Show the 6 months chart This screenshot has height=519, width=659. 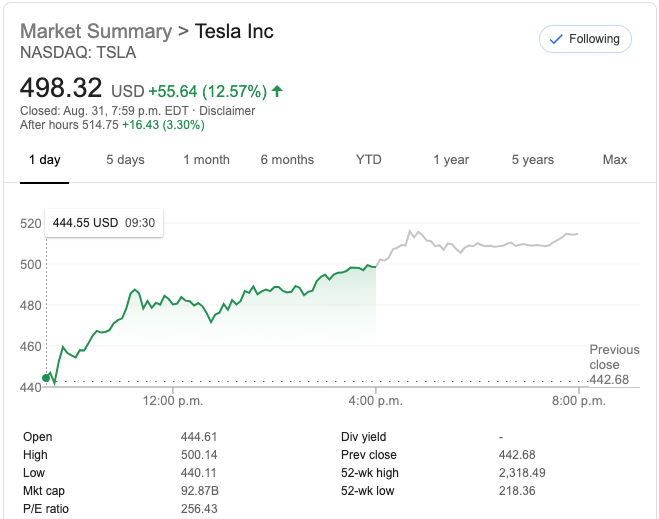287,160
